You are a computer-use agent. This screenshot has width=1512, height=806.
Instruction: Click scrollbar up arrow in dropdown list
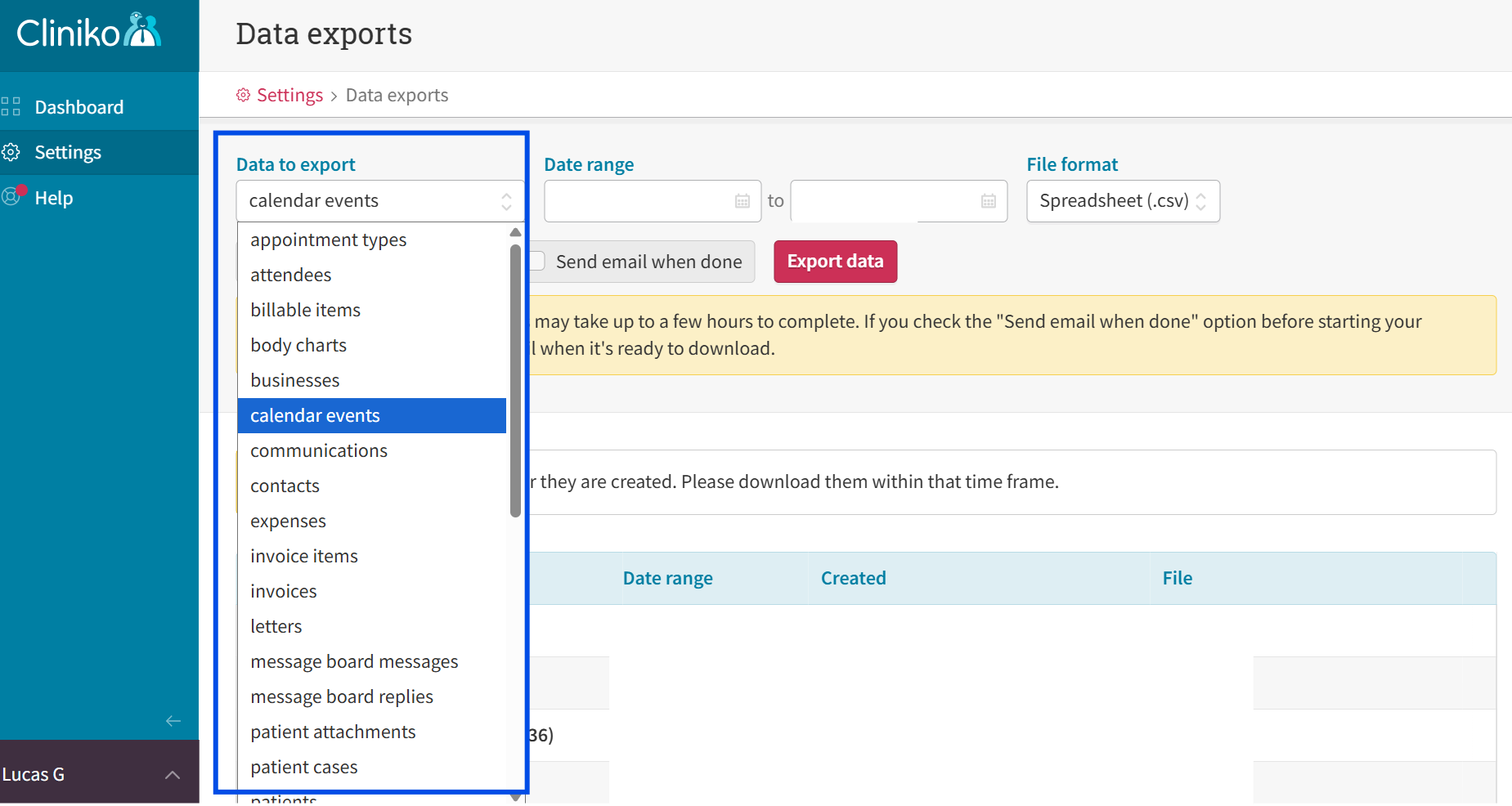coord(515,232)
